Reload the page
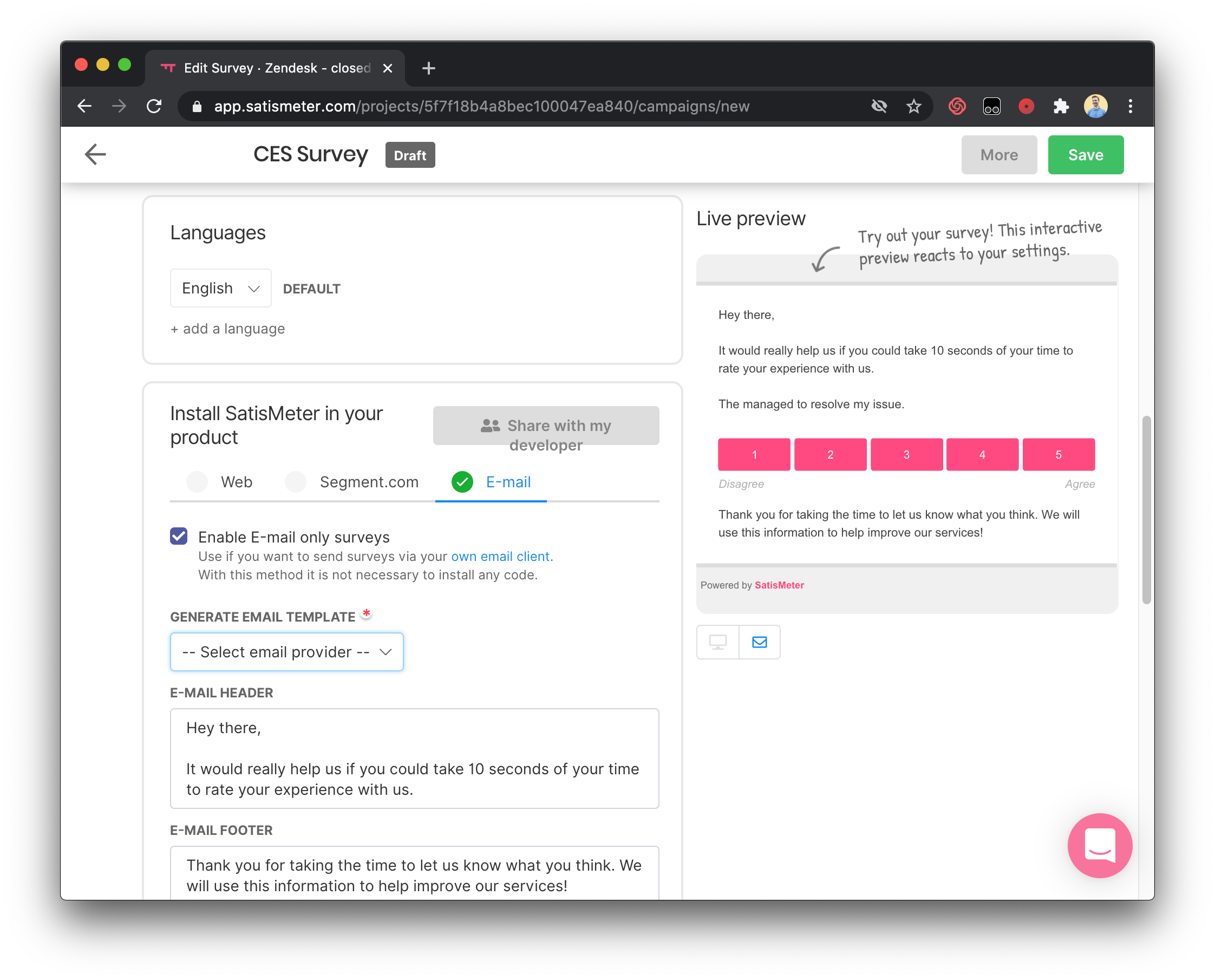This screenshot has height=980, width=1215. [154, 106]
